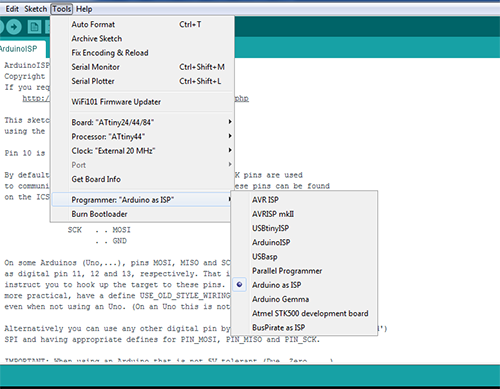Select AVR ISP programmer
Screen dimensions: 500x389
pyautogui.click(x=304, y=200)
